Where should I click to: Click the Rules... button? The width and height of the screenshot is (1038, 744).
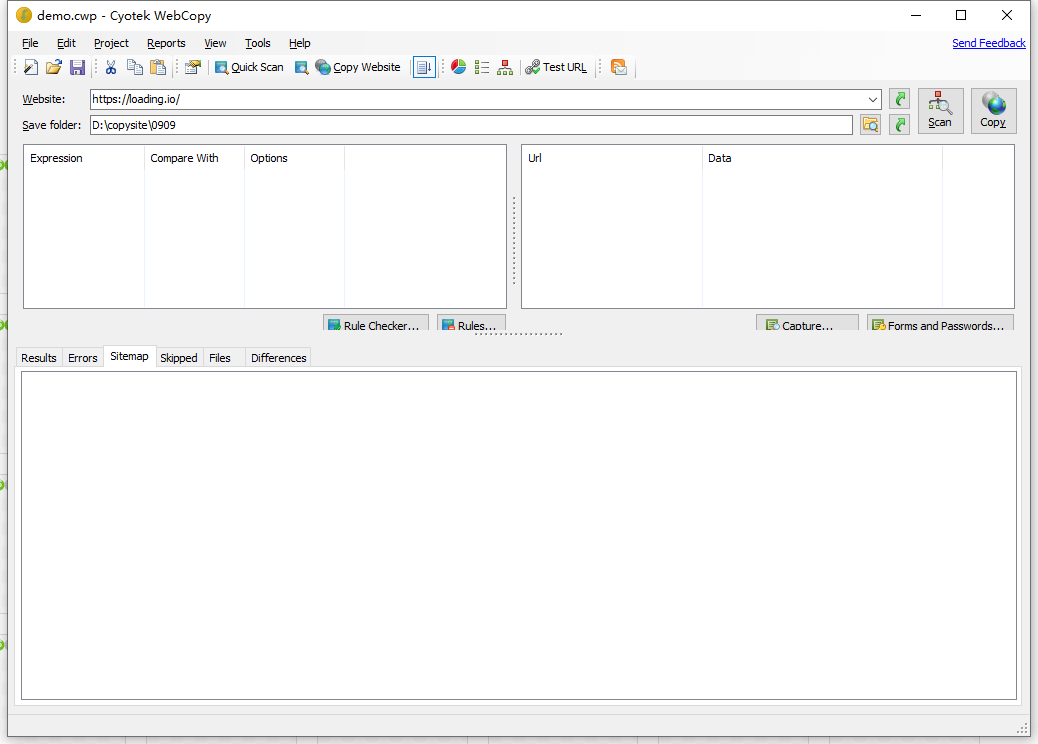[x=471, y=323]
